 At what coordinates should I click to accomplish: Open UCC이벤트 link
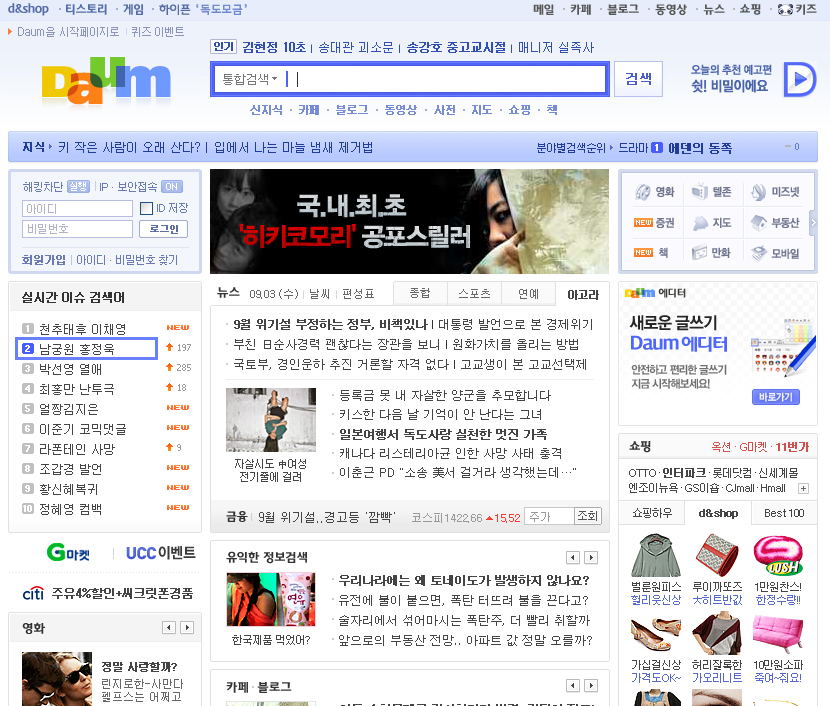(x=160, y=553)
